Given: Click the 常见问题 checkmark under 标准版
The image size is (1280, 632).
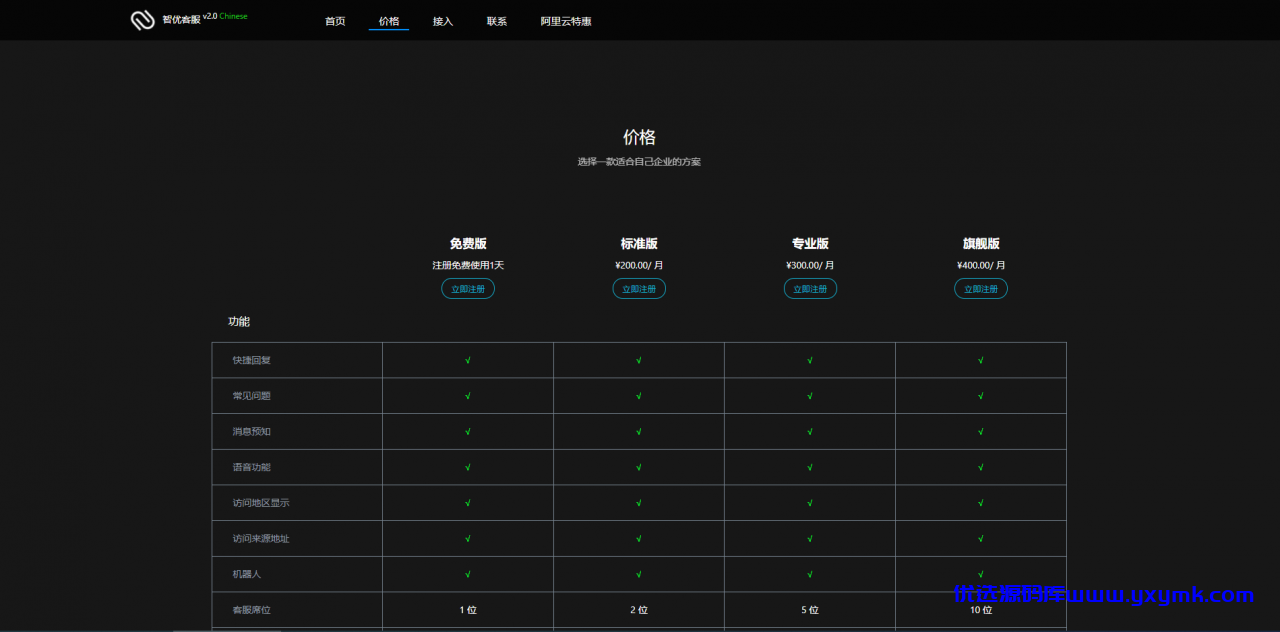Looking at the screenshot, I should coord(639,396).
